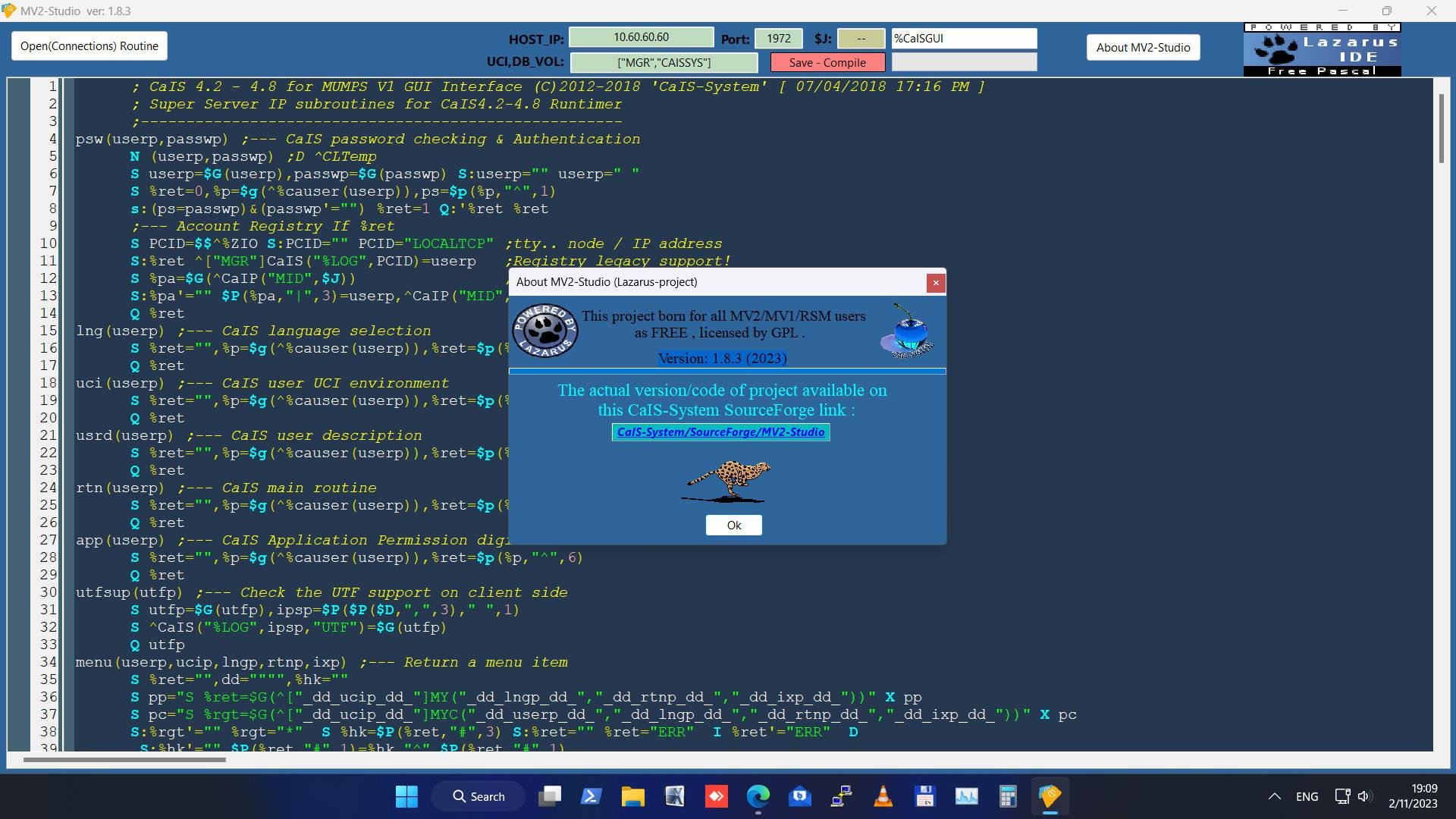Viewport: 1456px width, 819px height.
Task: Click the Lazarus IDE Free Pascal banner
Action: click(1322, 49)
